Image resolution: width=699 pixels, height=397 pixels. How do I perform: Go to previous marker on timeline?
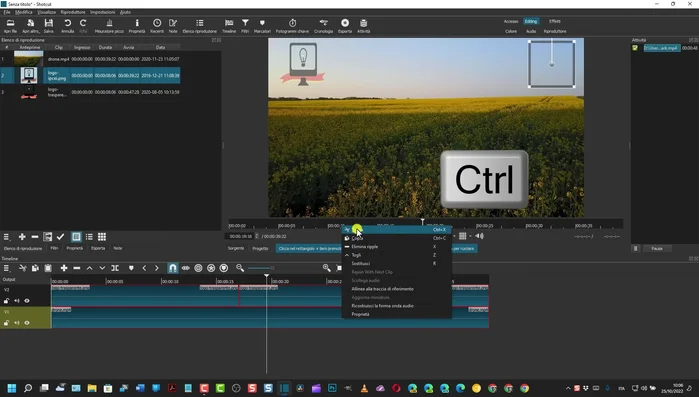click(144, 268)
